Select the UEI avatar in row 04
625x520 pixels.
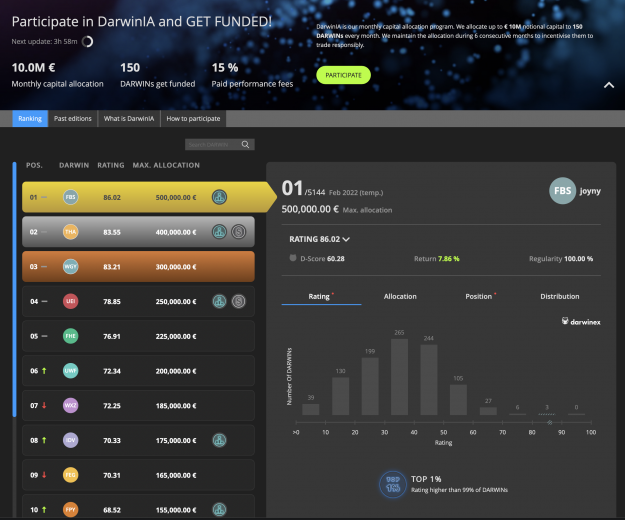(71, 301)
